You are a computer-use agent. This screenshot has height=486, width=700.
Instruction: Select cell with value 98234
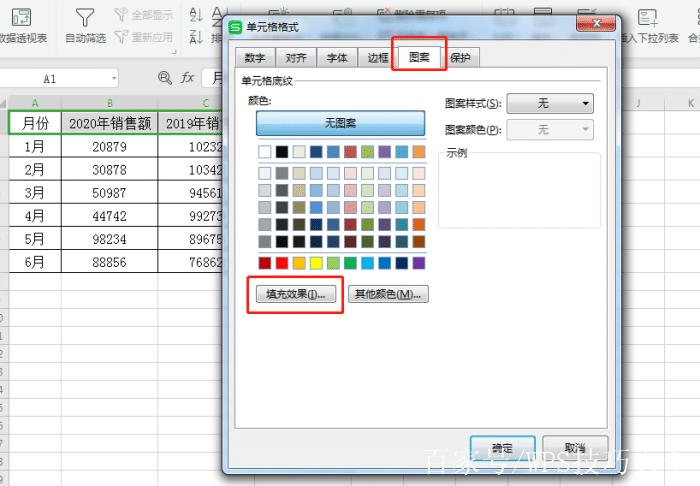pyautogui.click(x=109, y=239)
